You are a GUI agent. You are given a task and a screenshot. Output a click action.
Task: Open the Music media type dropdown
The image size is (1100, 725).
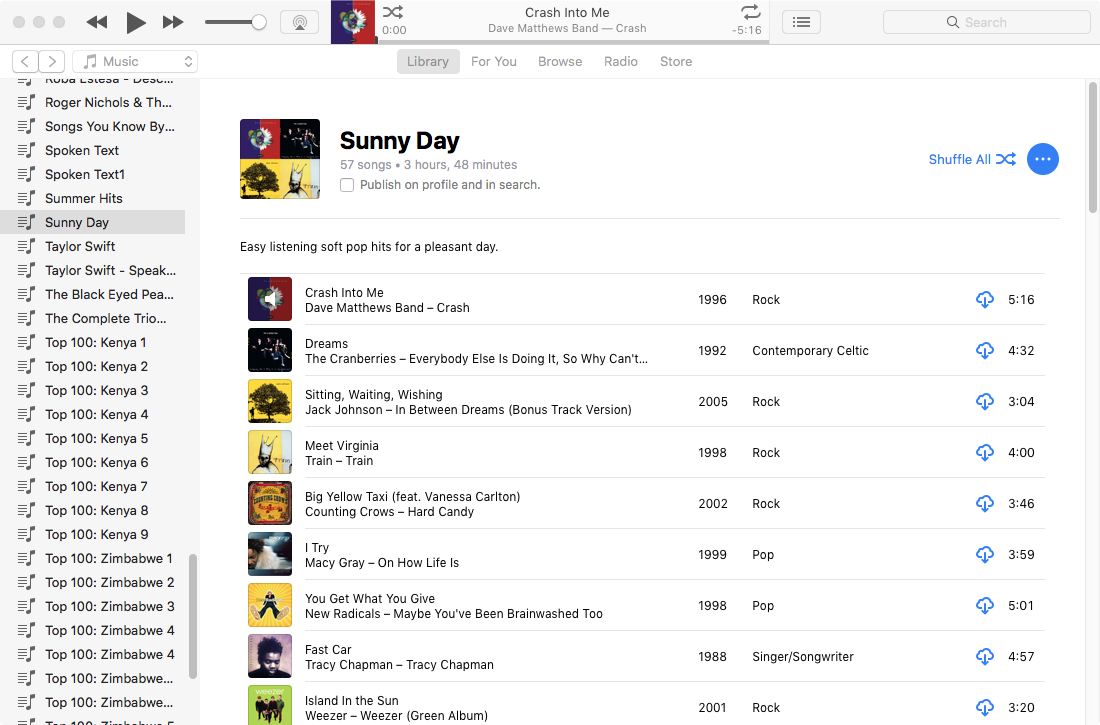click(x=135, y=62)
